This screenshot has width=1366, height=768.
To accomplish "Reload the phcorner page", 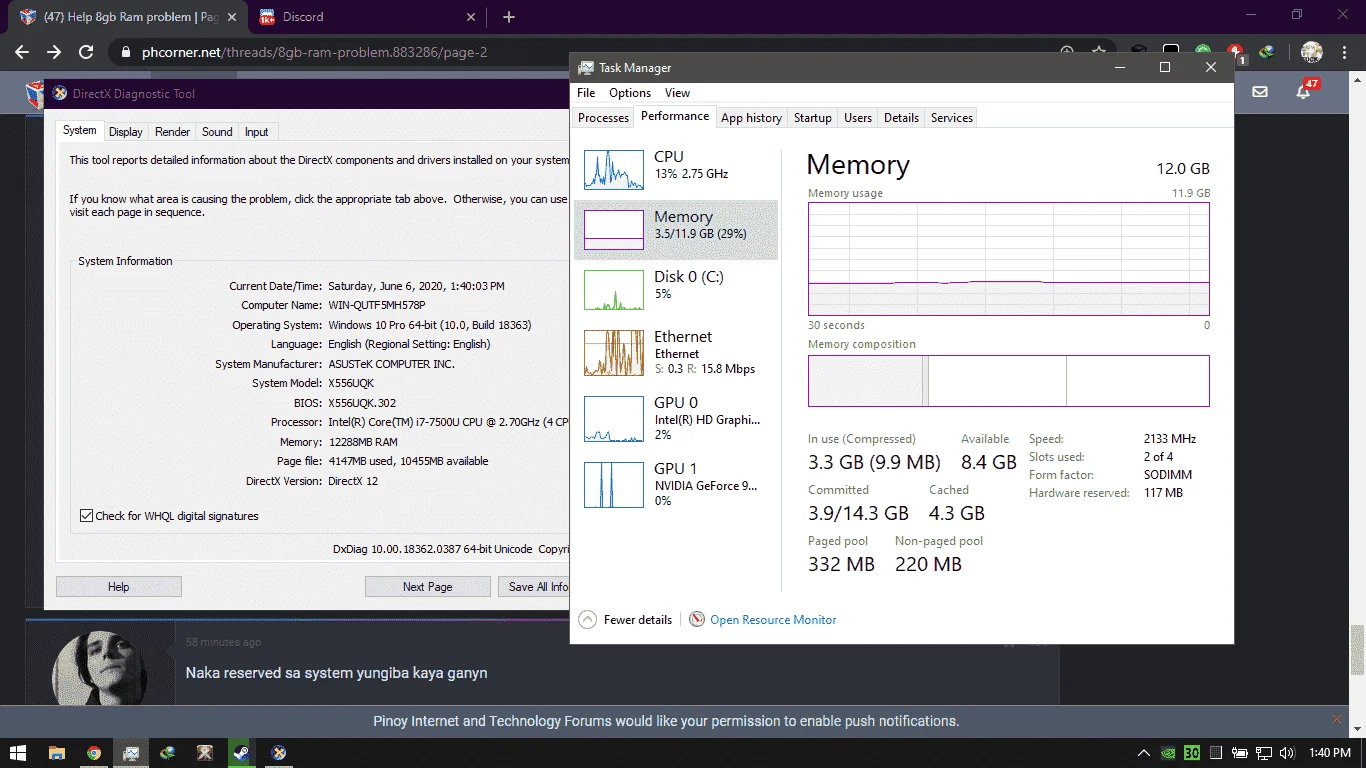I will coord(86,52).
